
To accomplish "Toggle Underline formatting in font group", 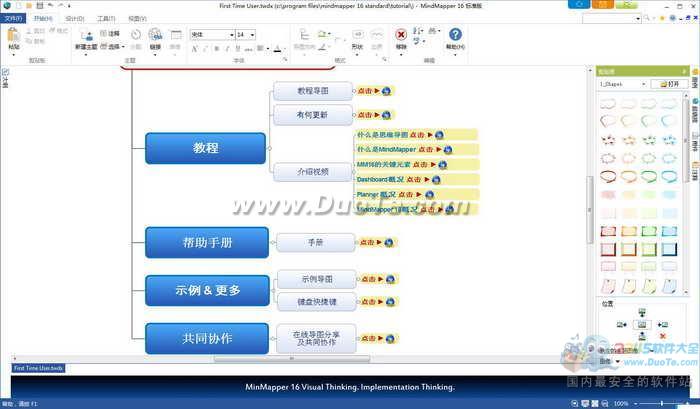I will pyautogui.click(x=238, y=49).
